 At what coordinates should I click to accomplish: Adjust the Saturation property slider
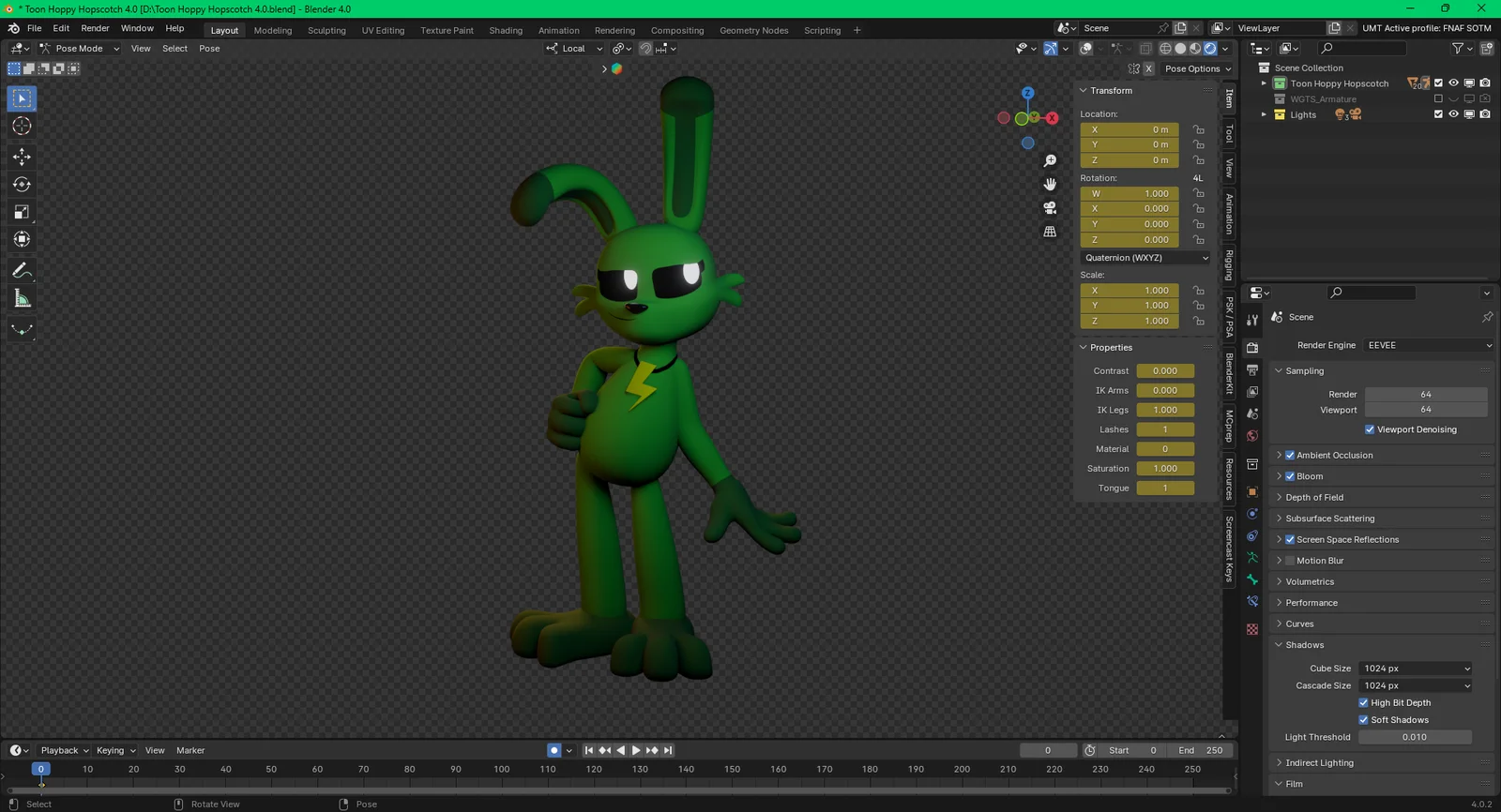point(1164,469)
